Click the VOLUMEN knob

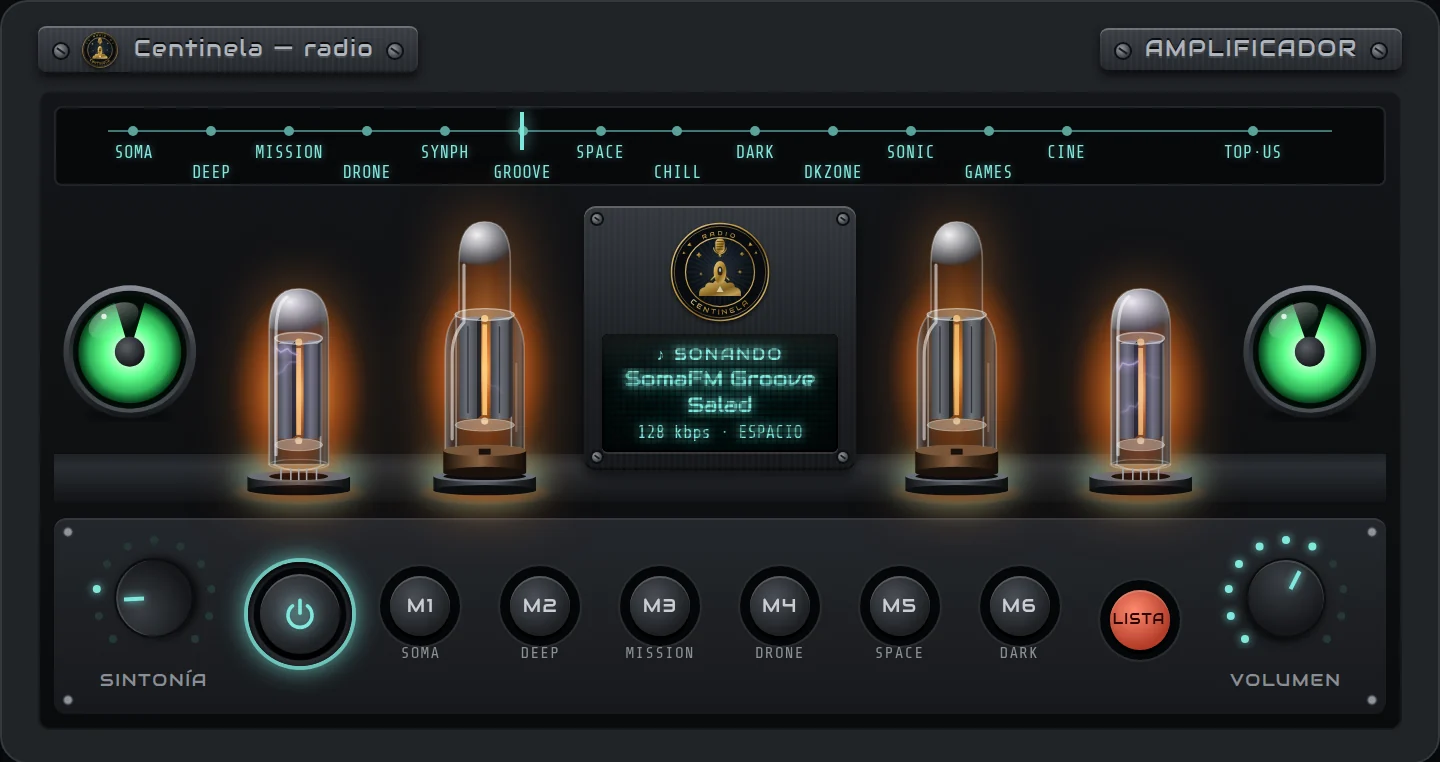coord(1286,599)
